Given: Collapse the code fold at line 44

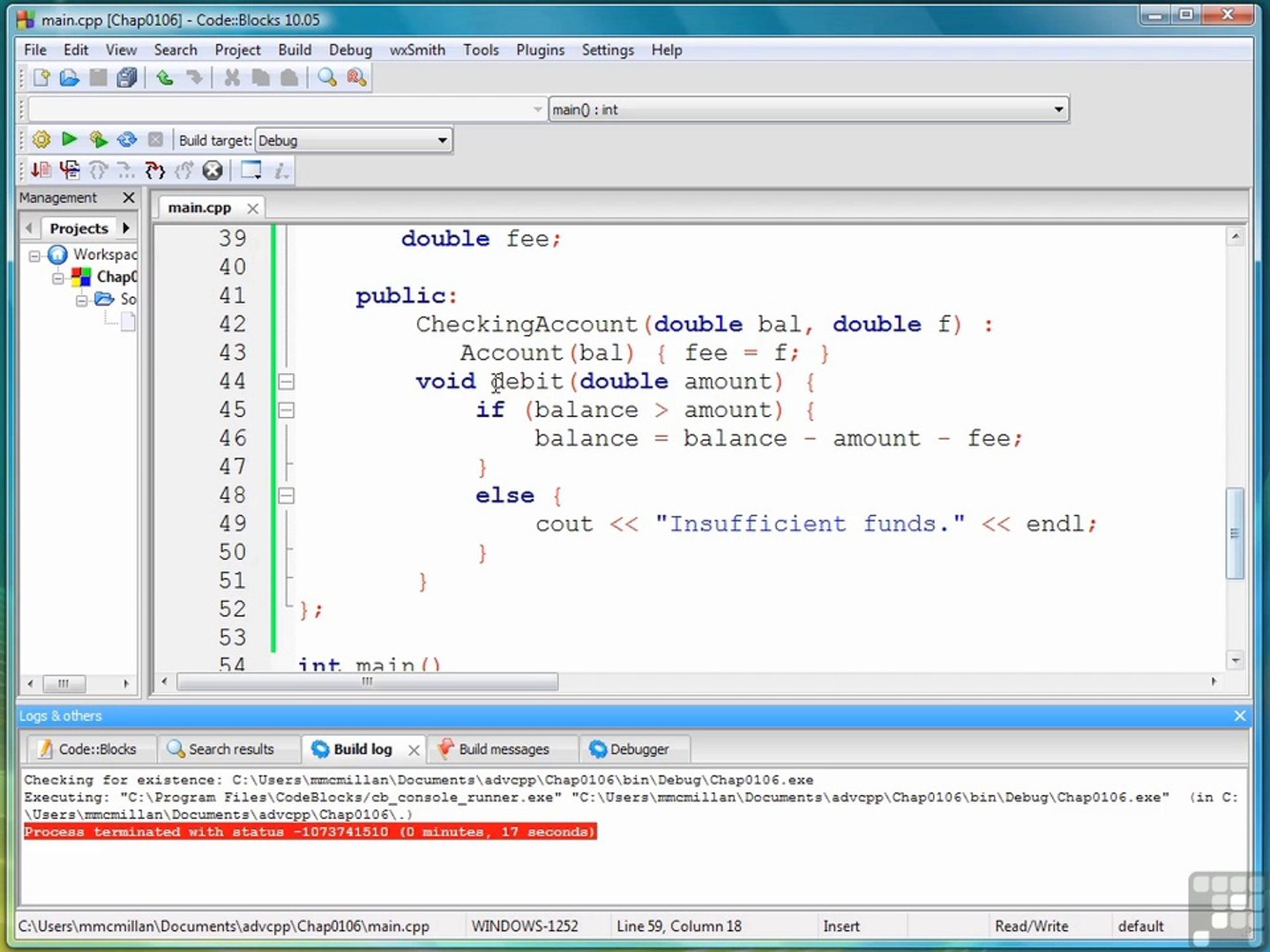Looking at the screenshot, I should 286,382.
